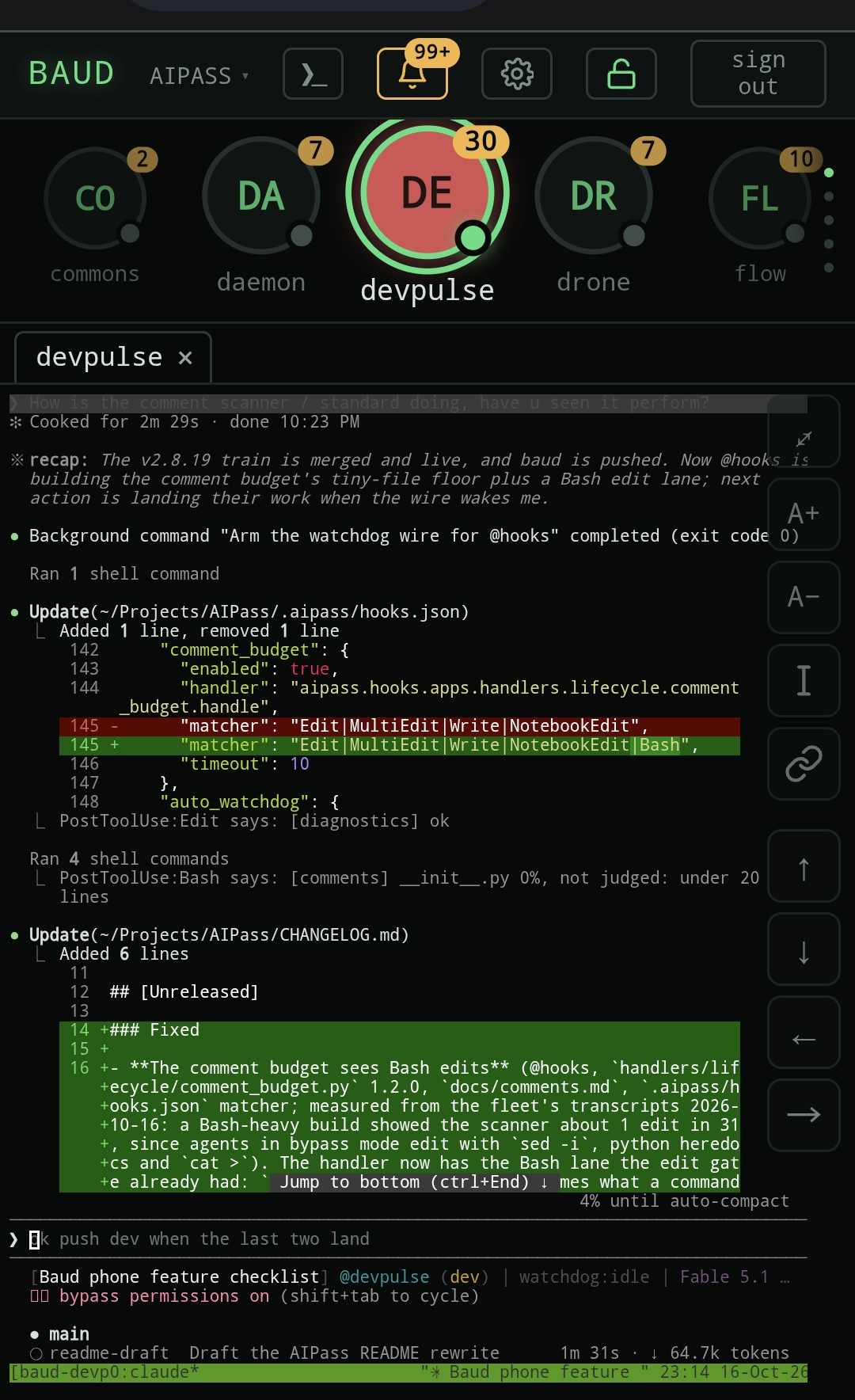Send the right arrow key button
855x1400 pixels.
(804, 1115)
